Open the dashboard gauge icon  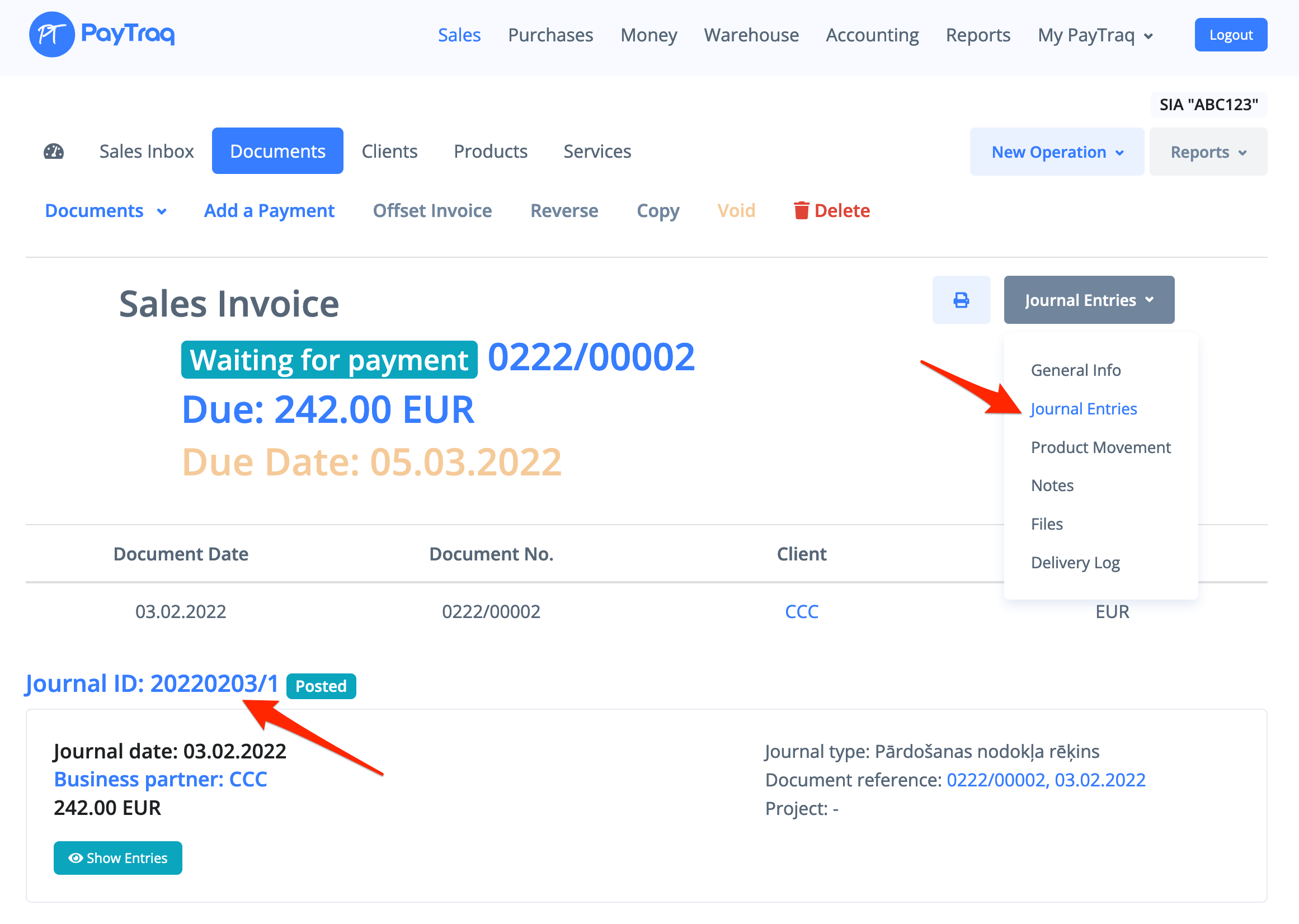54,152
